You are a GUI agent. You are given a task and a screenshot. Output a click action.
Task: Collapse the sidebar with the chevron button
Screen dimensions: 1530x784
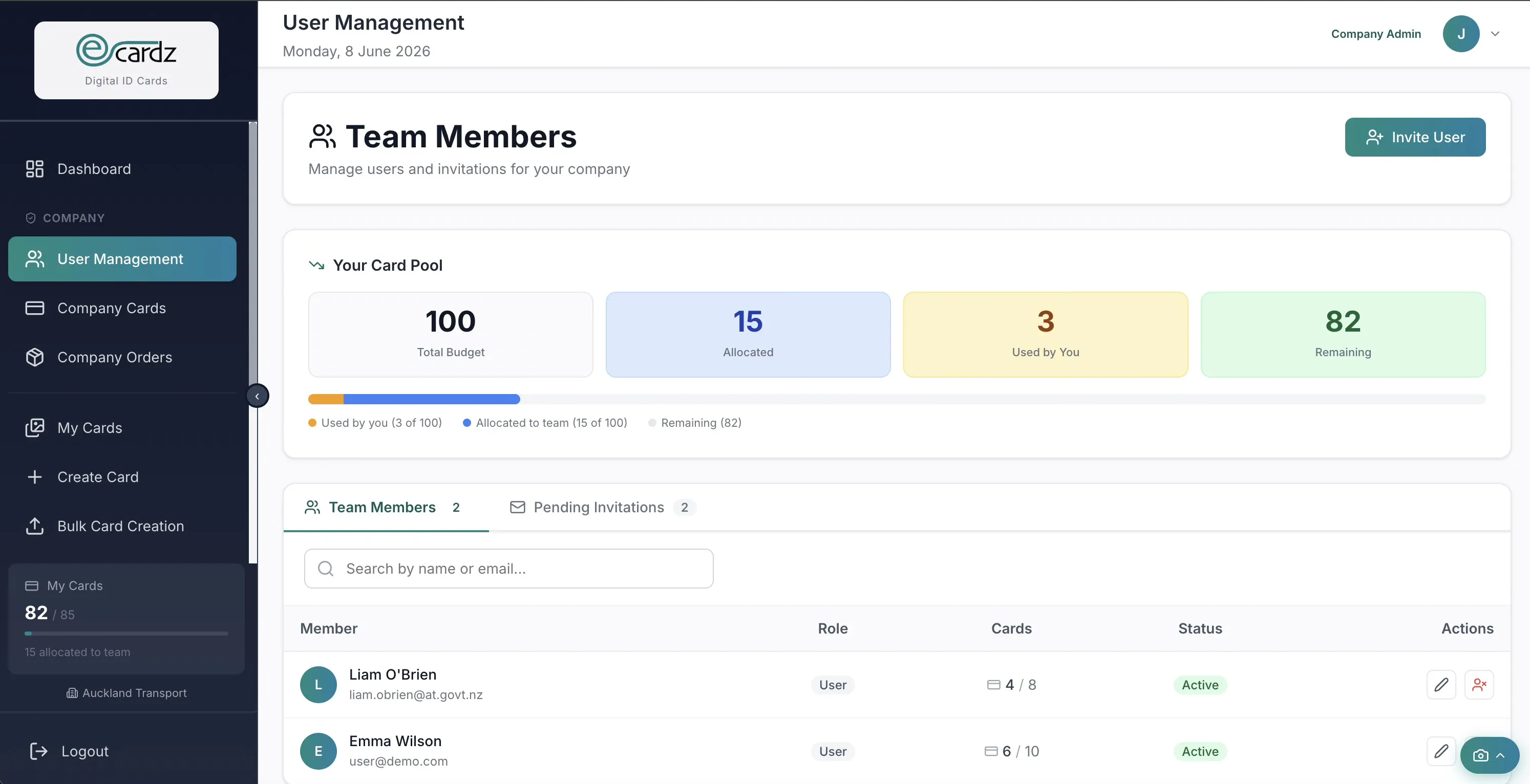(257, 396)
